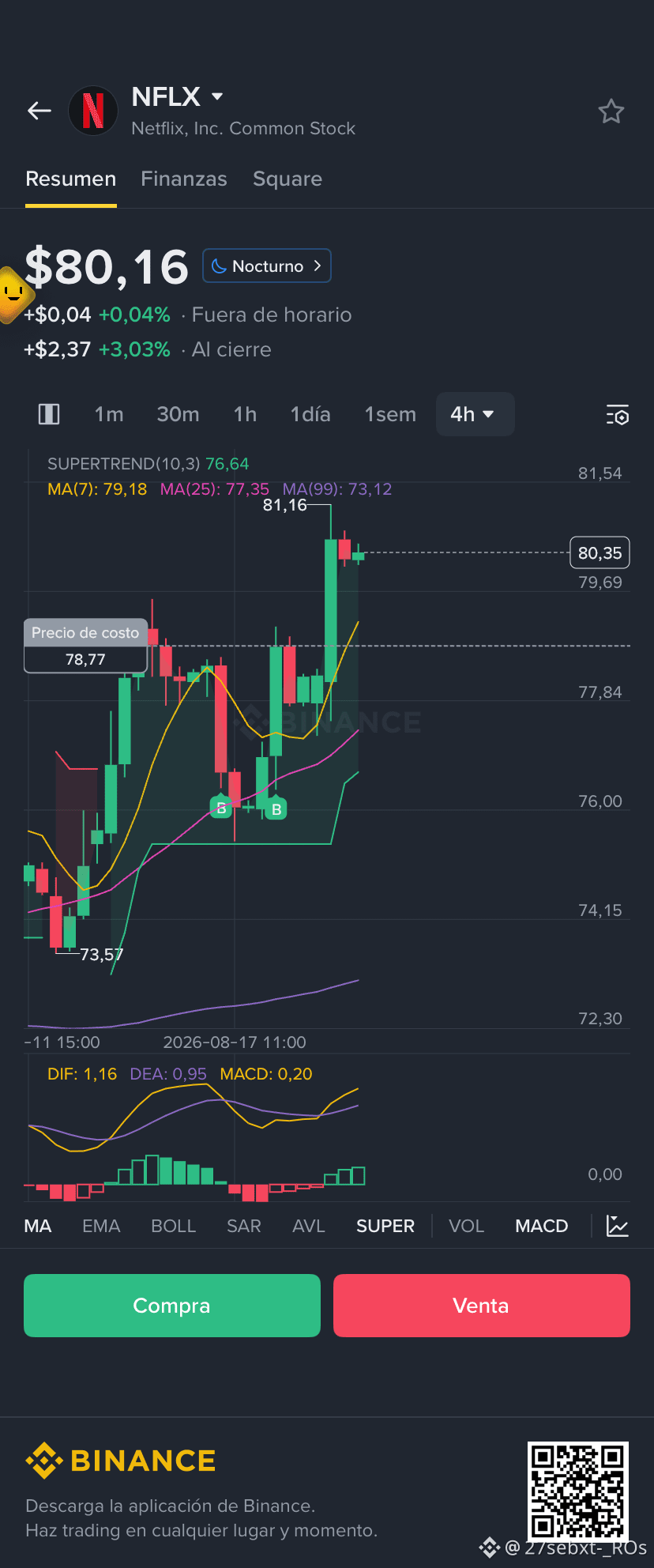654x1568 pixels.
Task: Select the 1sem timeframe
Action: coord(390,414)
